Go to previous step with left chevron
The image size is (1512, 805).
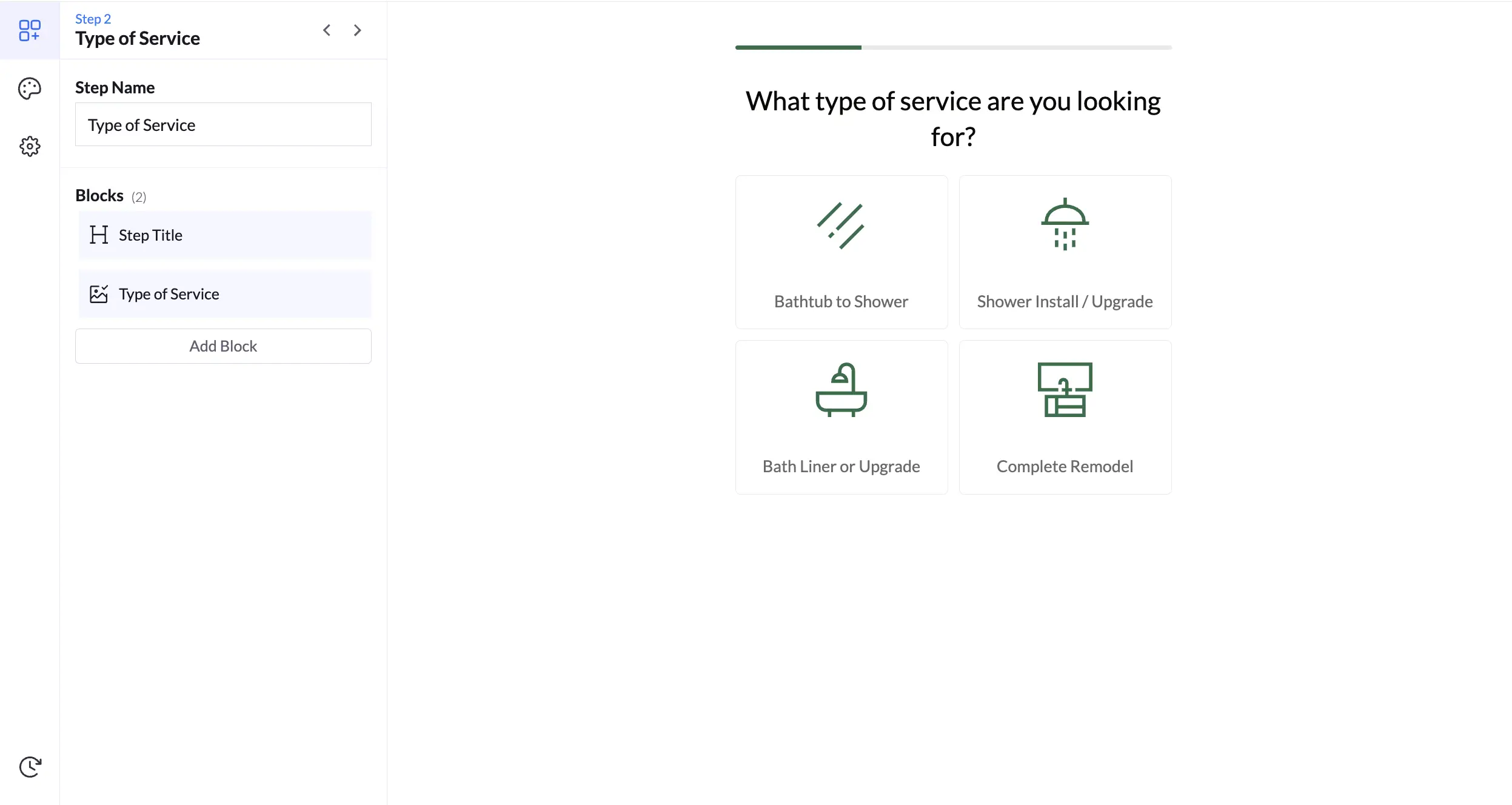(327, 30)
